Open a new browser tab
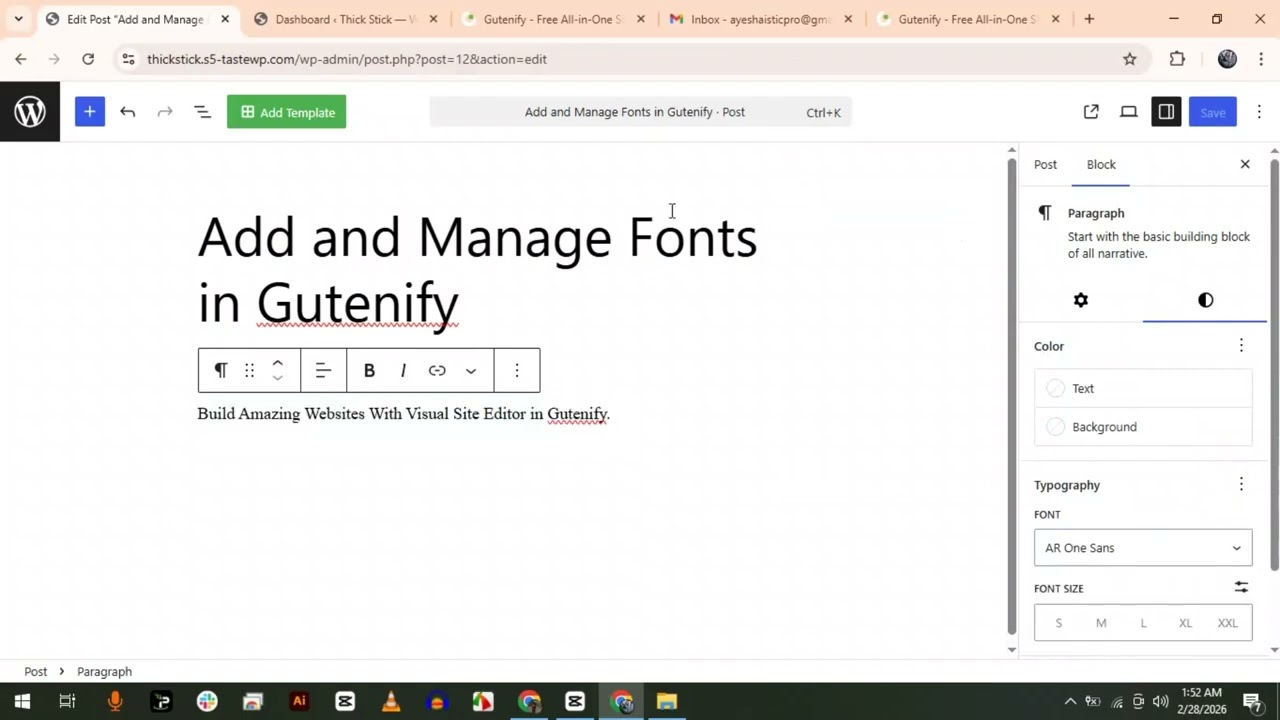This screenshot has height=720, width=1280. (1089, 19)
